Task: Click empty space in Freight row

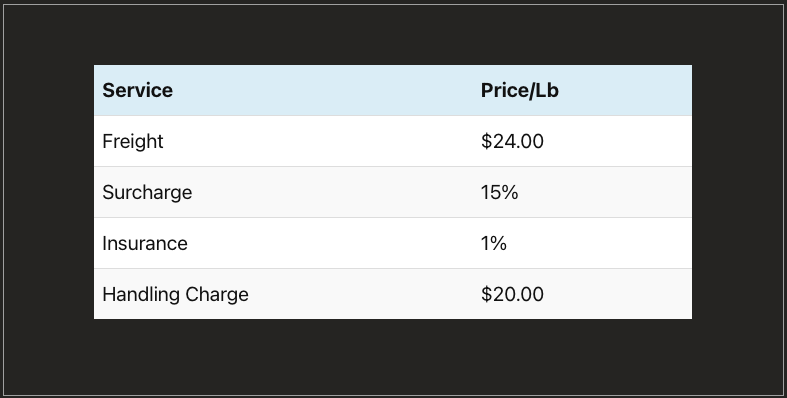Action: [321, 142]
